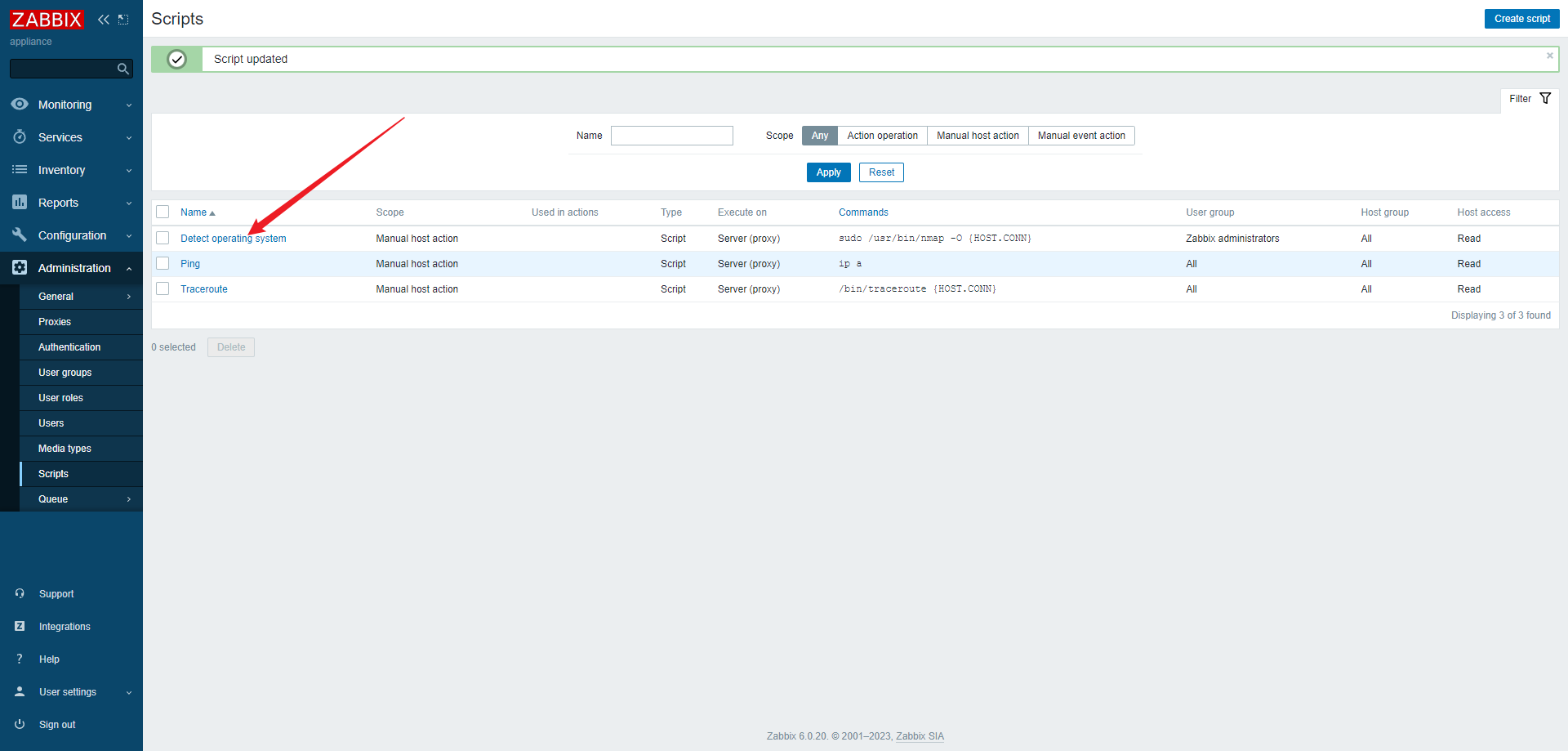The height and width of the screenshot is (751, 1568).
Task: Select Manual event action scope
Action: (1081, 136)
